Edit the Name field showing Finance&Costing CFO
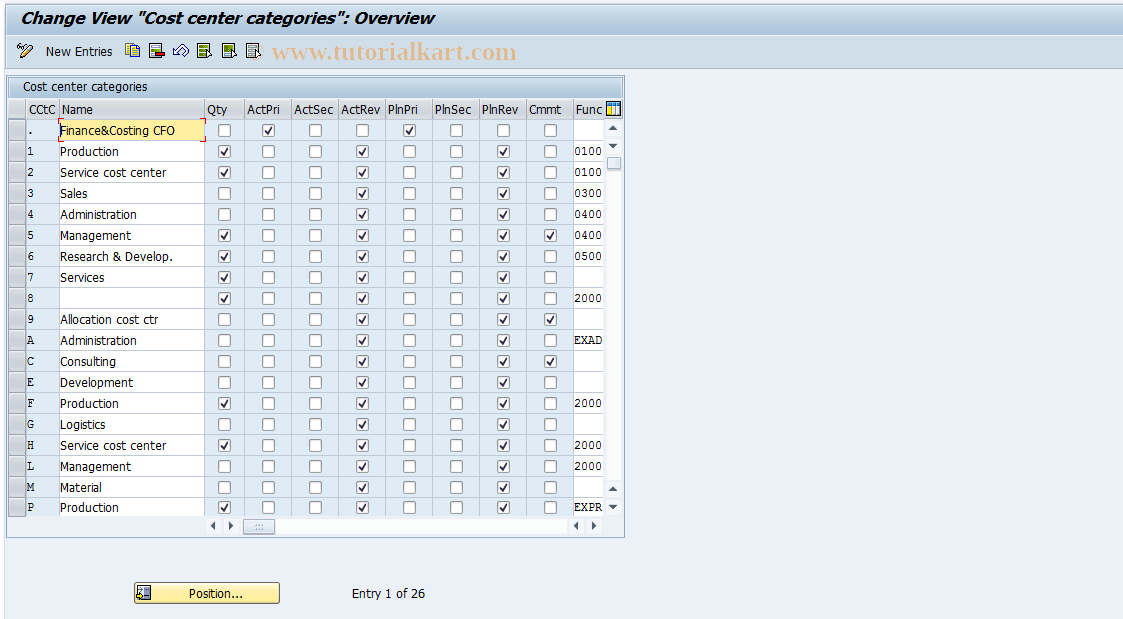Image resolution: width=1123 pixels, height=619 pixels. click(131, 130)
